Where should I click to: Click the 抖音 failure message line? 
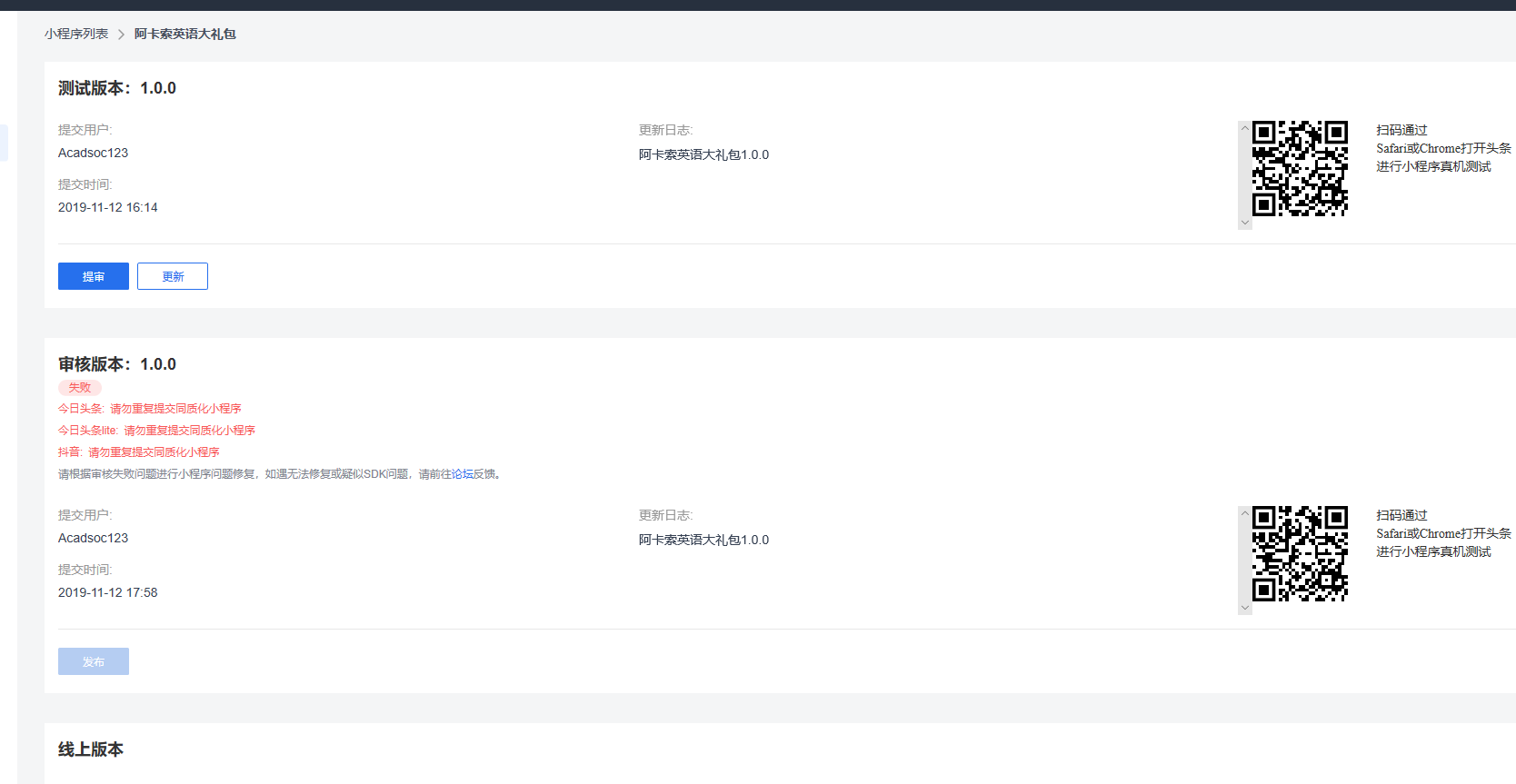pos(139,452)
